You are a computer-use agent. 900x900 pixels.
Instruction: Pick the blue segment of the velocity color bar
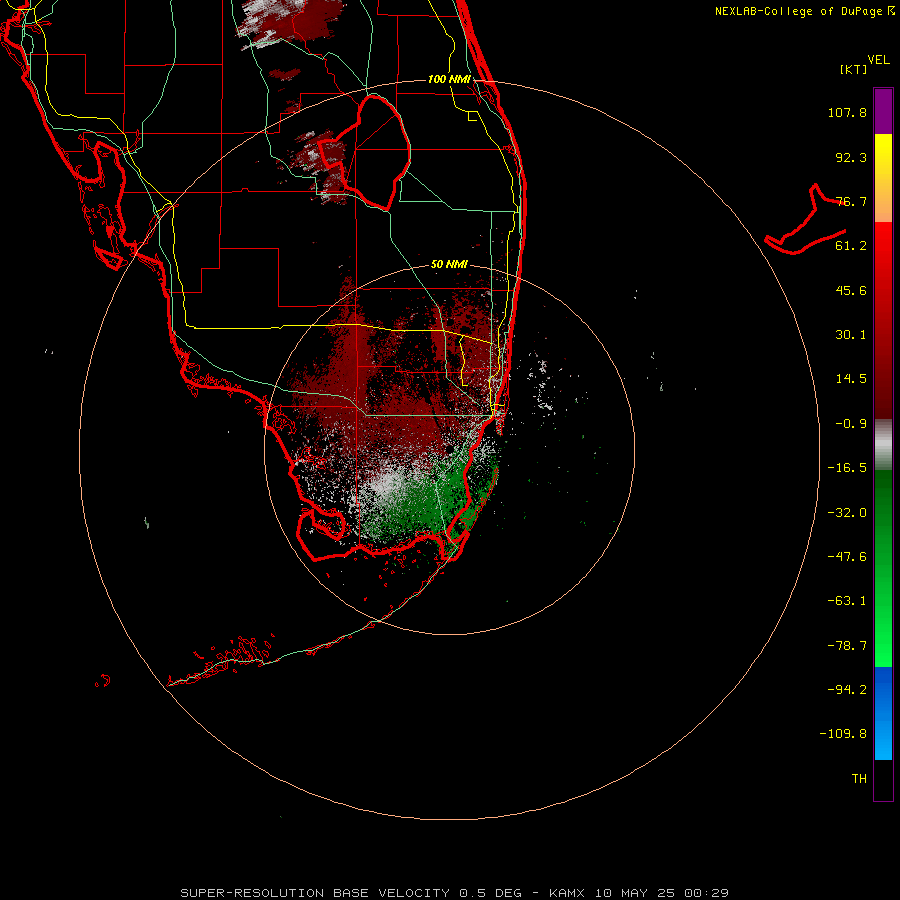[883, 713]
